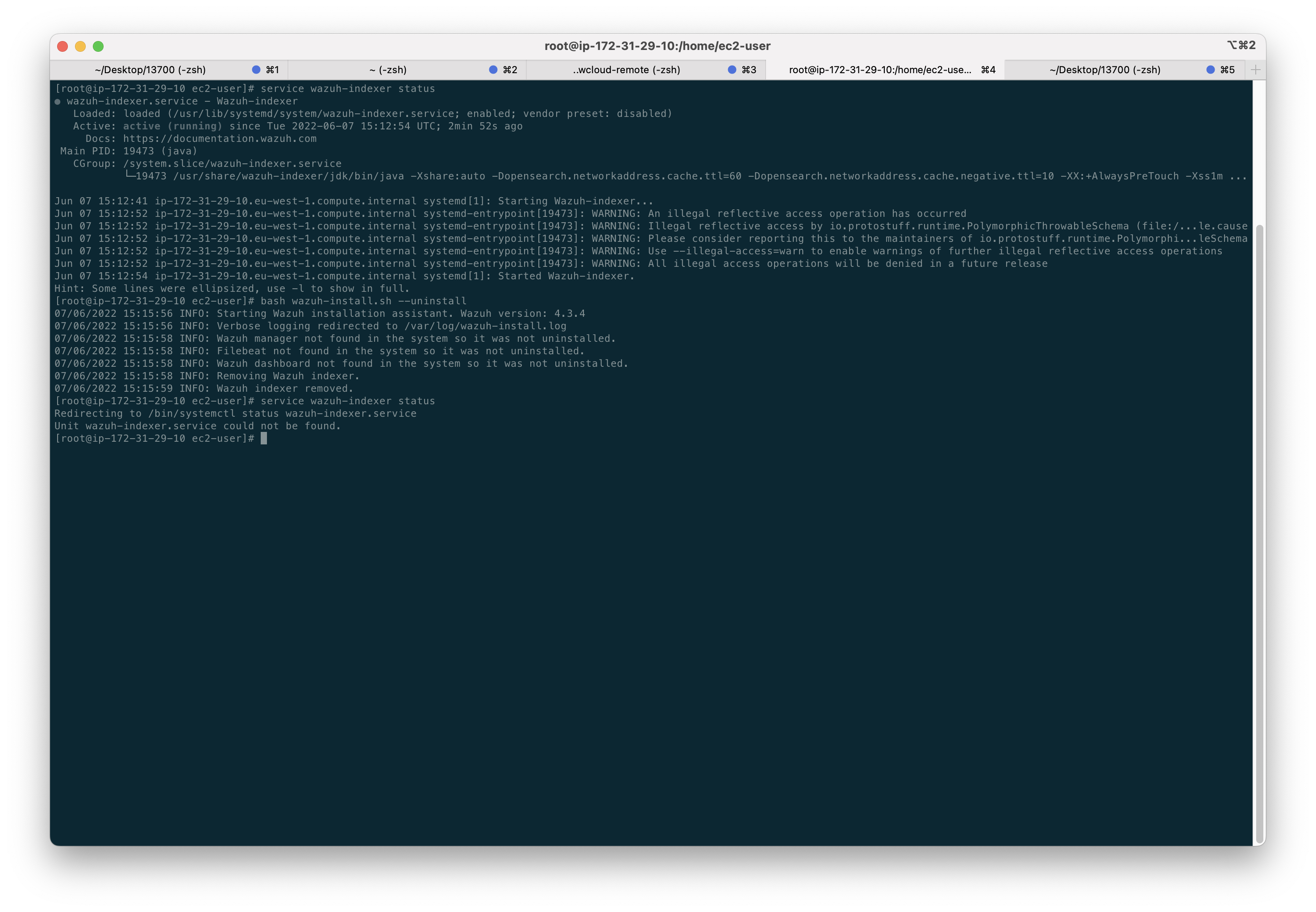Click the wazuh-indexer.service status bullet

(x=57, y=102)
